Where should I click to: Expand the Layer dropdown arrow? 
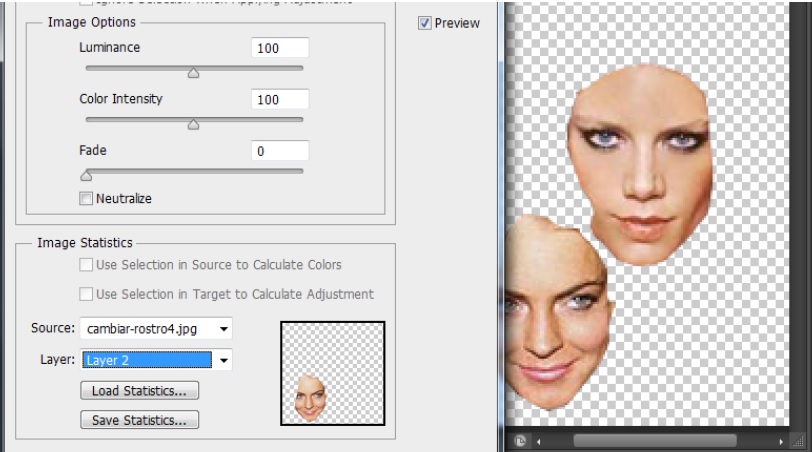224,360
